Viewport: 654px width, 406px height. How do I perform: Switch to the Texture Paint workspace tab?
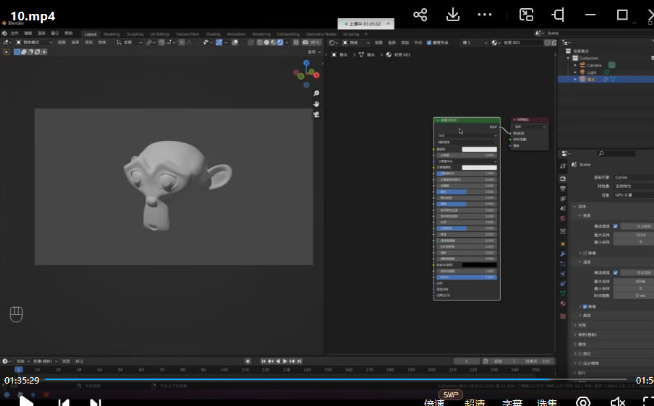coord(187,34)
